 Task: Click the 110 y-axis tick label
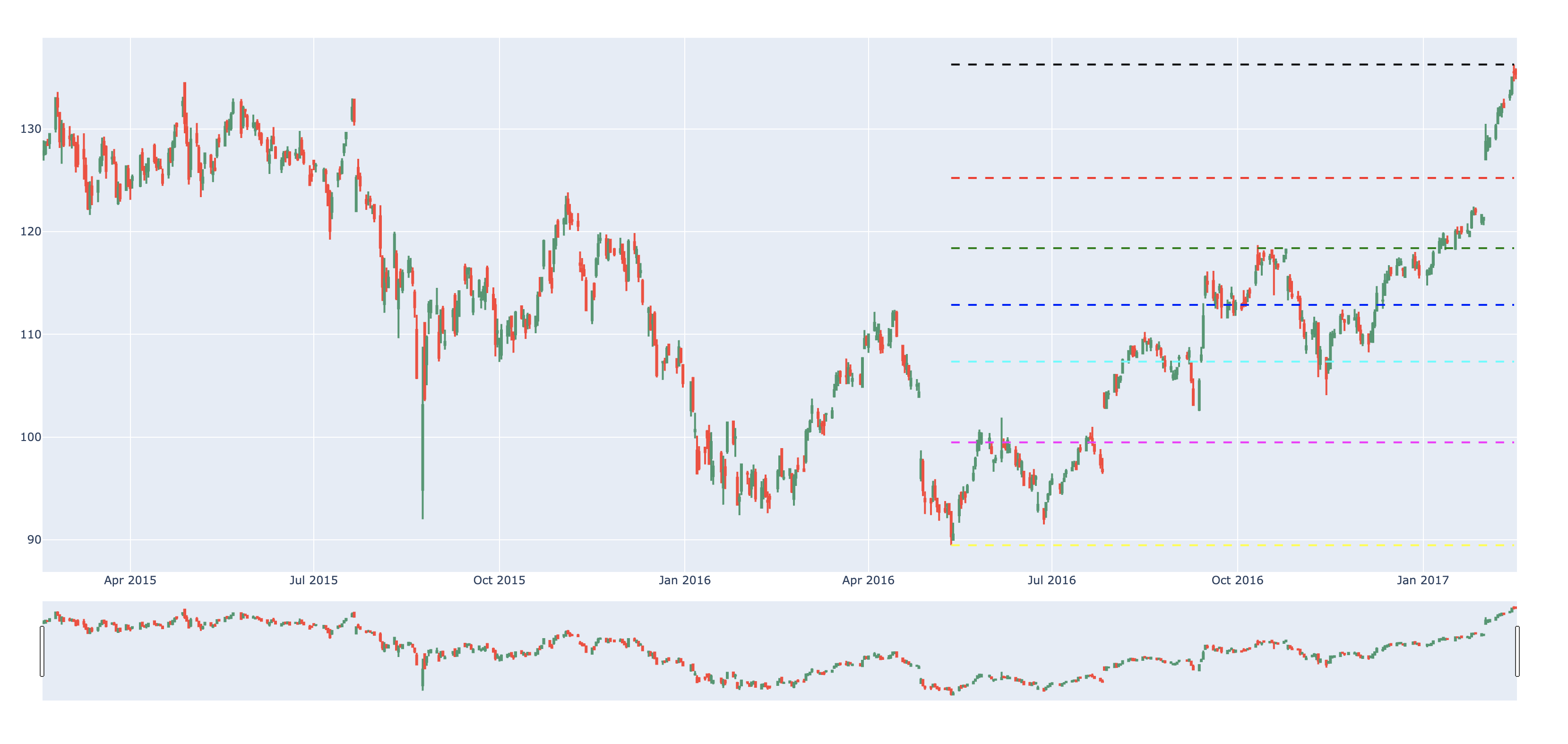coord(30,334)
